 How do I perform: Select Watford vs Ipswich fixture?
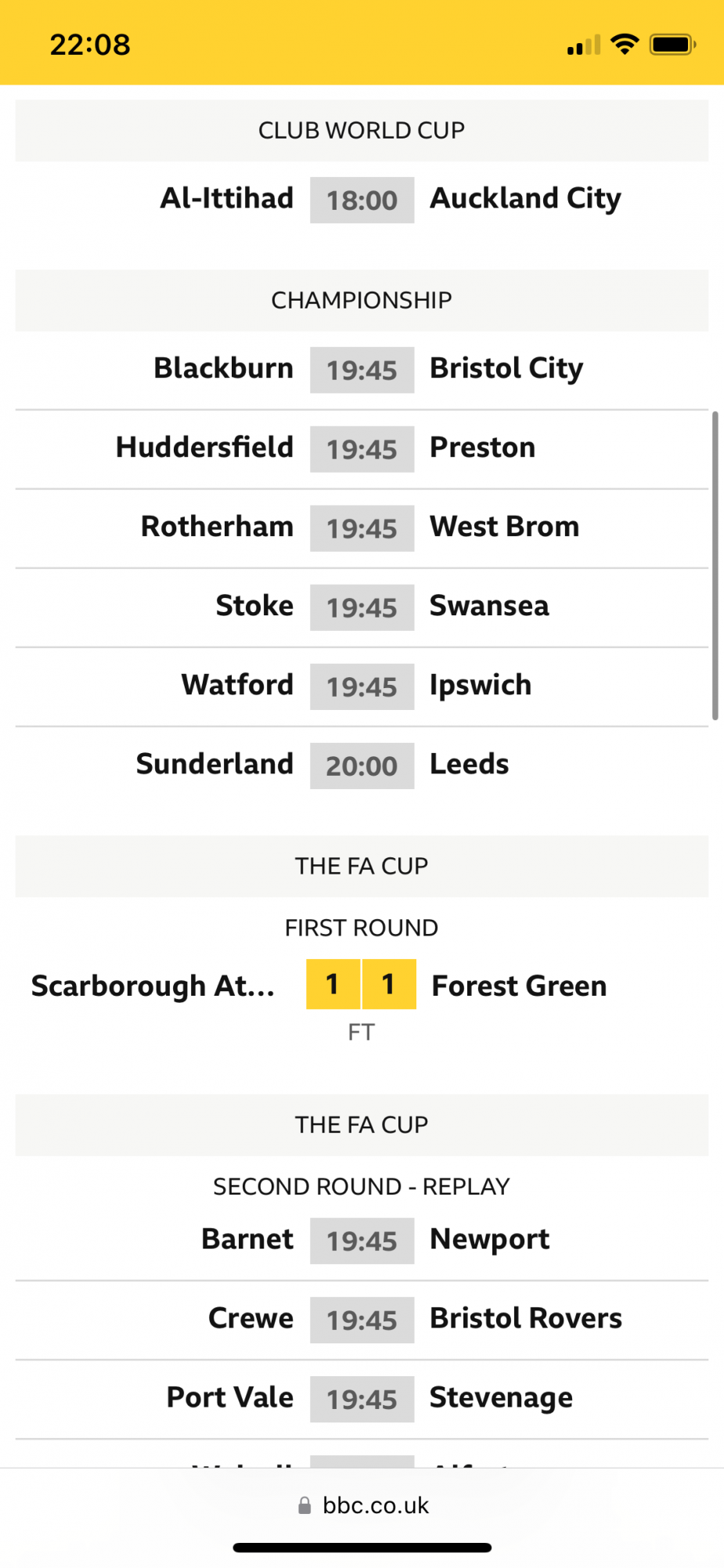coord(362,686)
